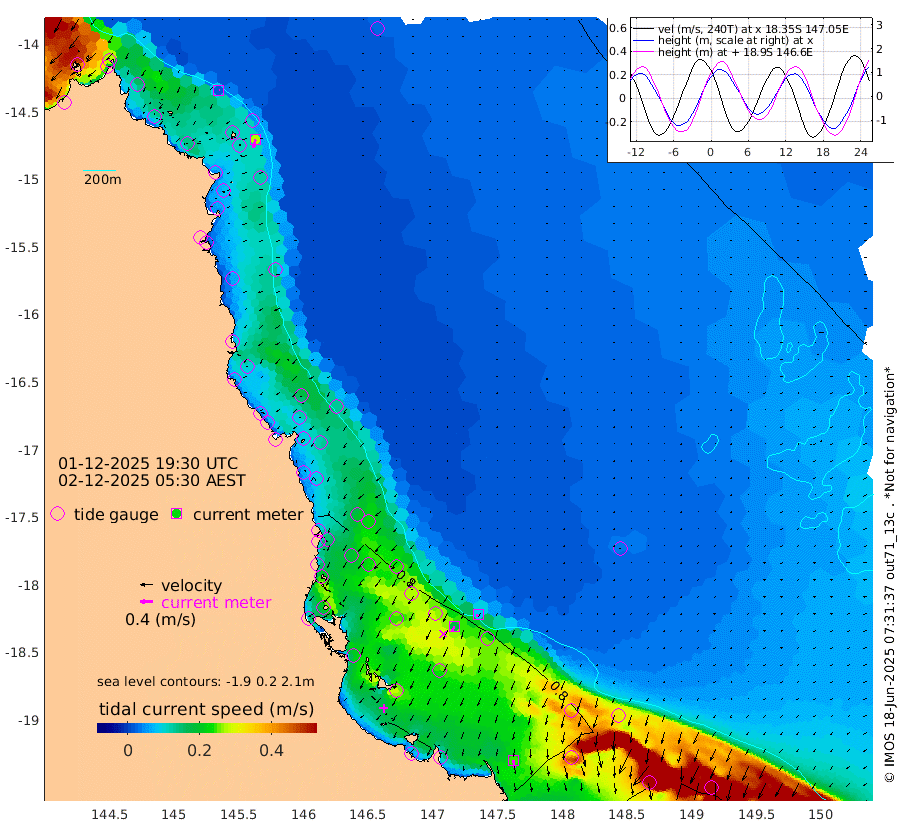Click inside the inset time-series plot
The height and width of the screenshot is (834, 900).
click(x=751, y=79)
